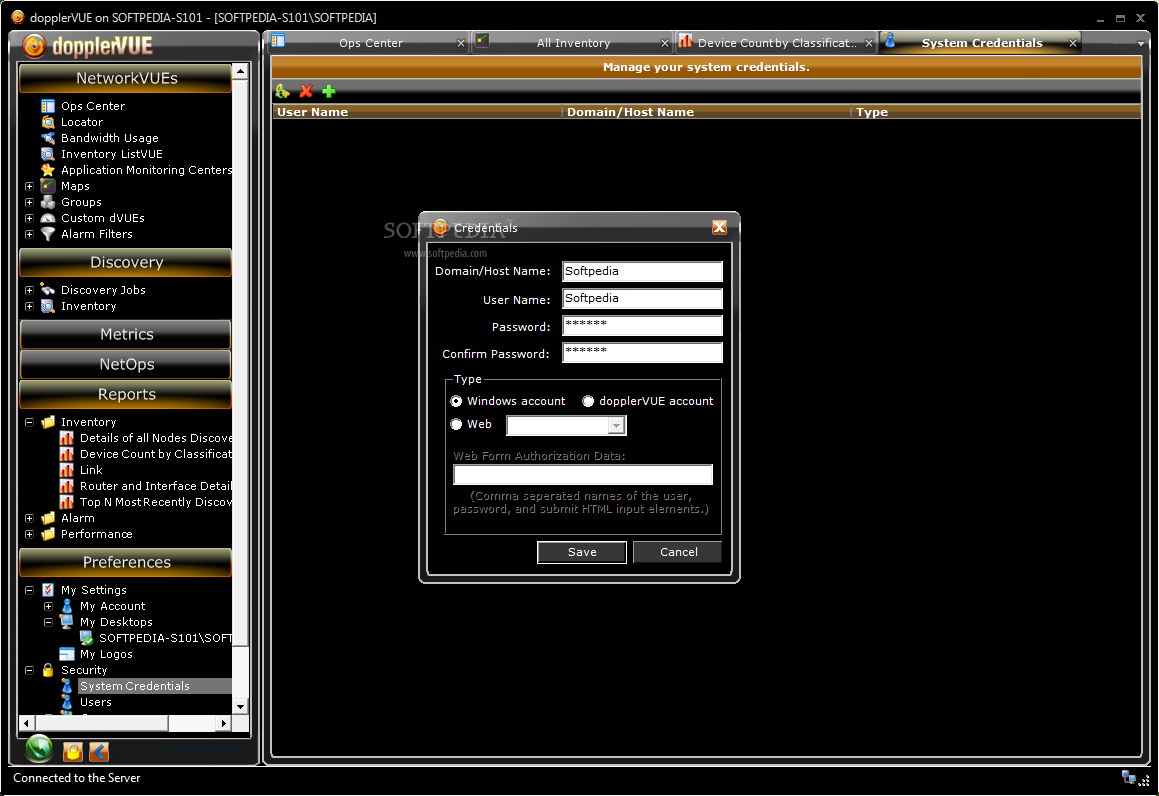The width and height of the screenshot is (1159, 796).
Task: Click the Maps icon in NetworkVUEs
Action: point(48,186)
